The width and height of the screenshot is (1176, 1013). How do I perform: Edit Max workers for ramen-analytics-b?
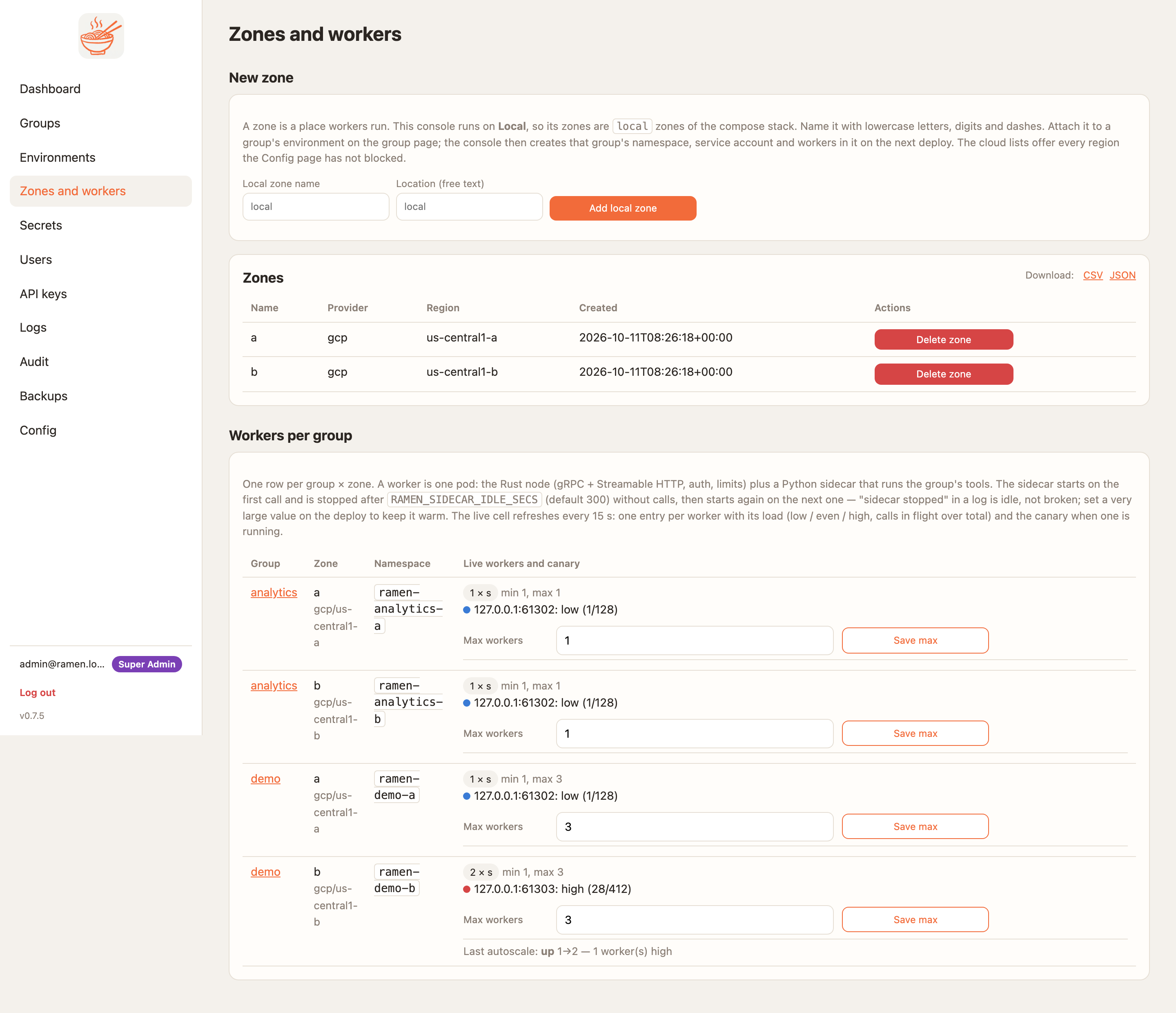click(695, 734)
